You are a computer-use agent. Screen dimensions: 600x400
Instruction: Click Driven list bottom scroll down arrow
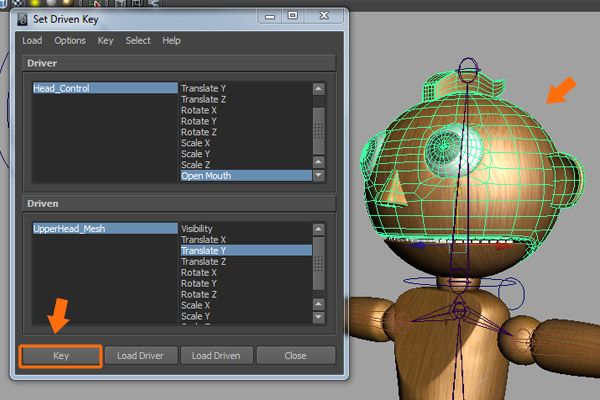tap(319, 316)
